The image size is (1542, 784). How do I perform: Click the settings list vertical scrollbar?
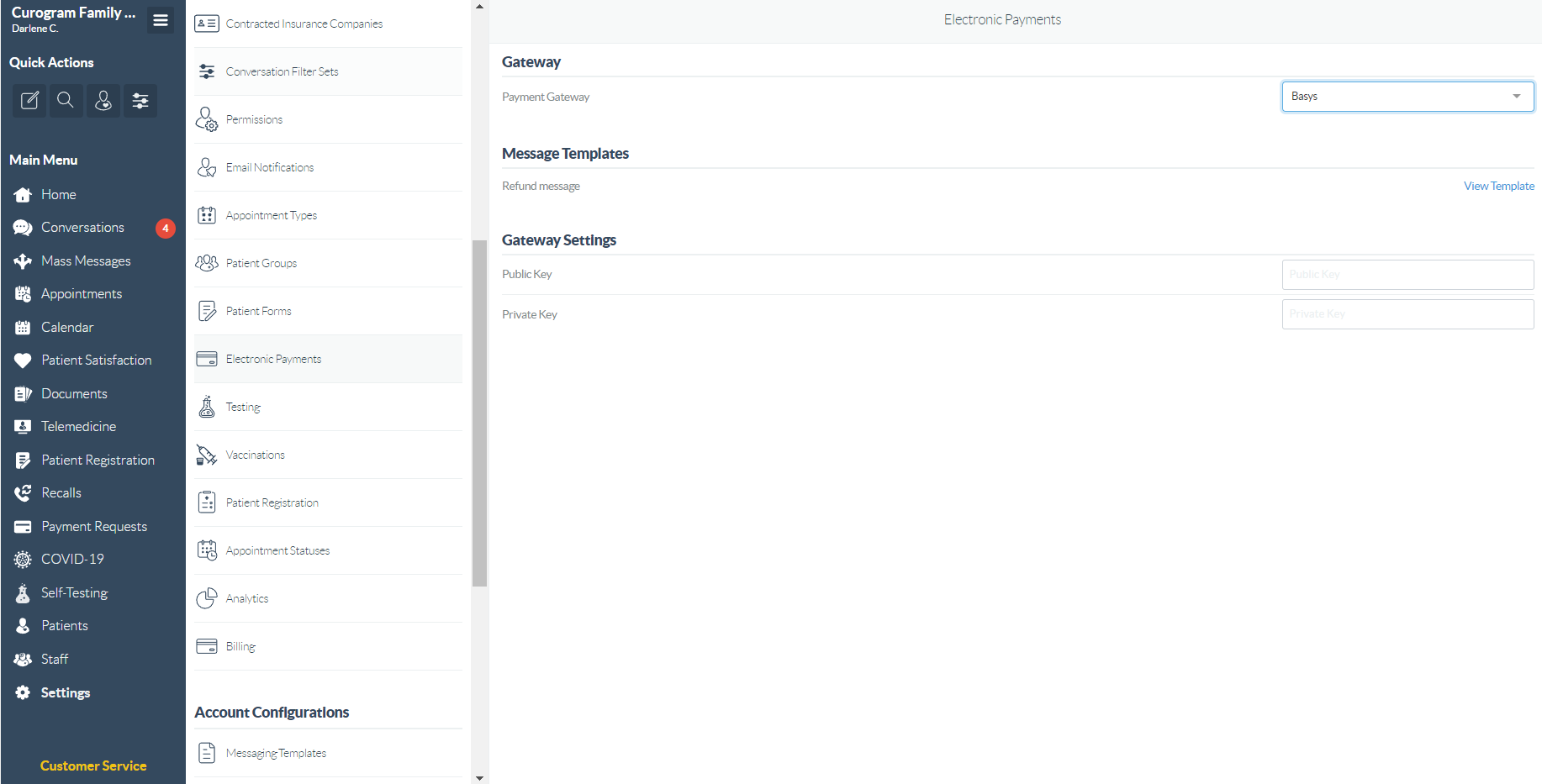tap(479, 412)
